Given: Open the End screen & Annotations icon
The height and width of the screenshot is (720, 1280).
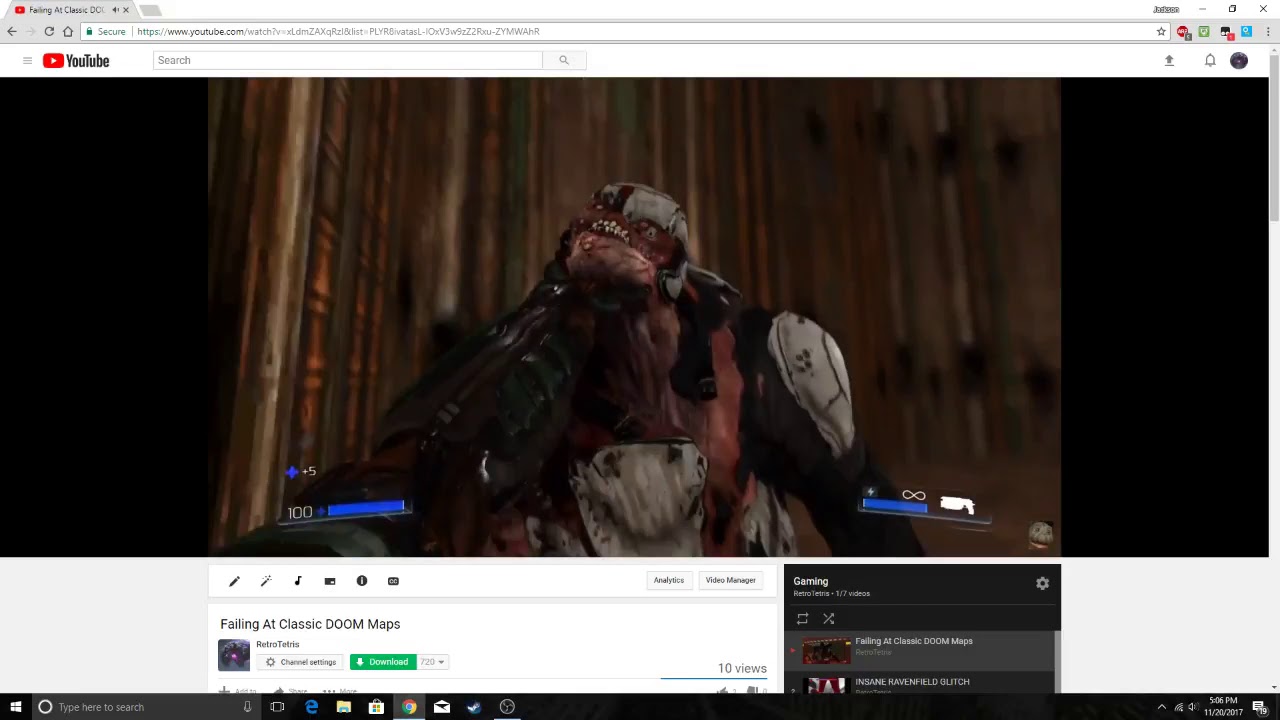Looking at the screenshot, I should (330, 581).
